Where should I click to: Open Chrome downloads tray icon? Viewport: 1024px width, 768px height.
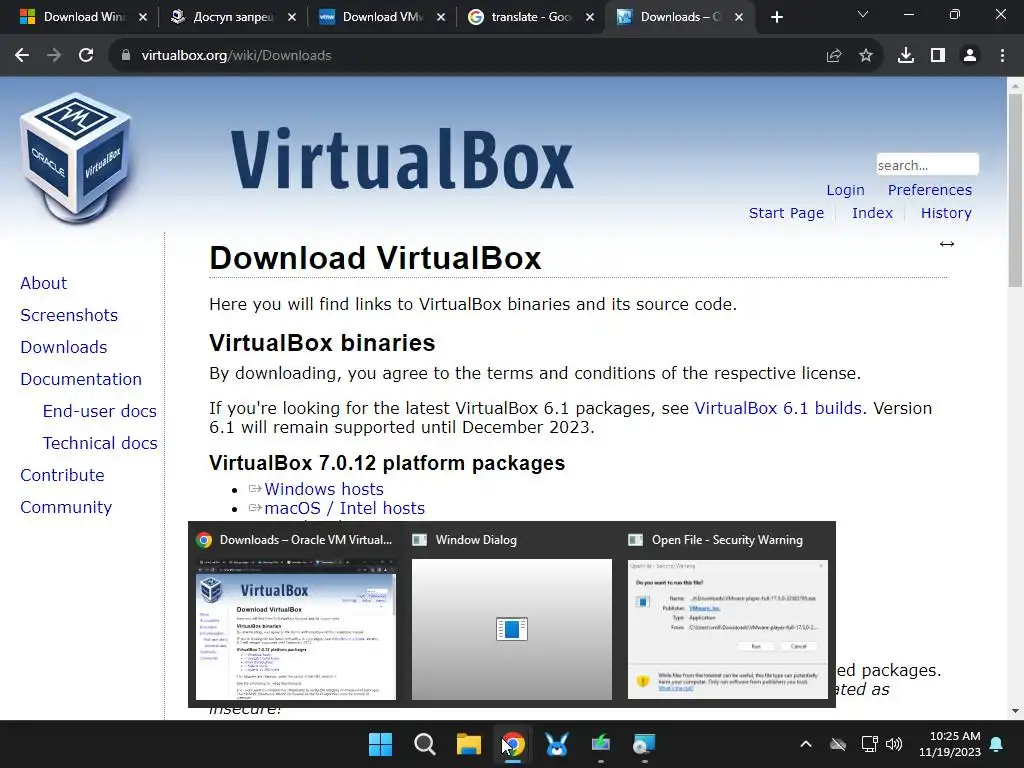coord(906,56)
